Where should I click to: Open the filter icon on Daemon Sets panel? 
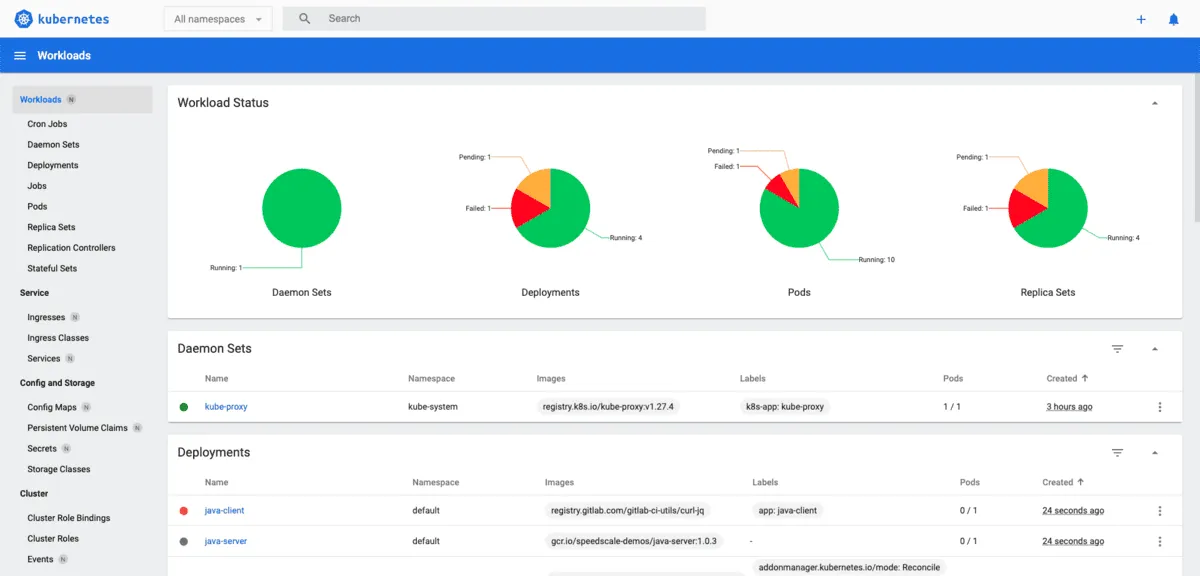pyautogui.click(x=1117, y=348)
